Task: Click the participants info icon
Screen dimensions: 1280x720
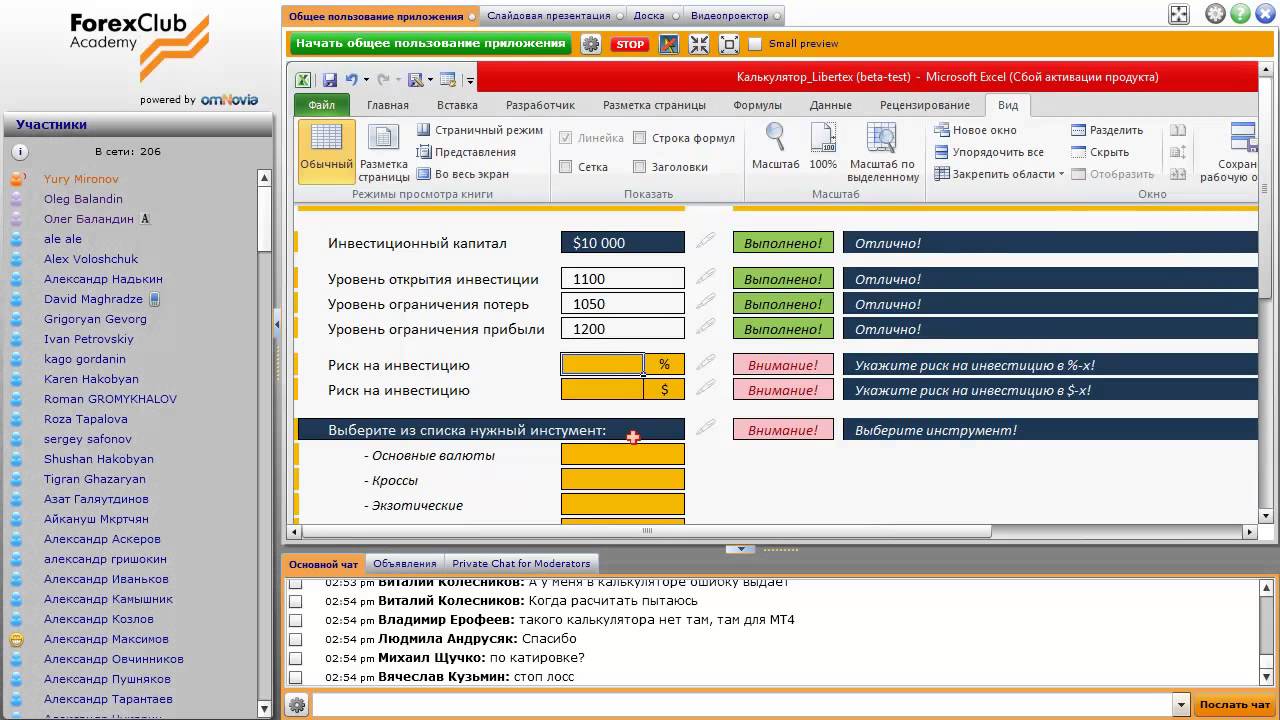Action: click(x=20, y=152)
